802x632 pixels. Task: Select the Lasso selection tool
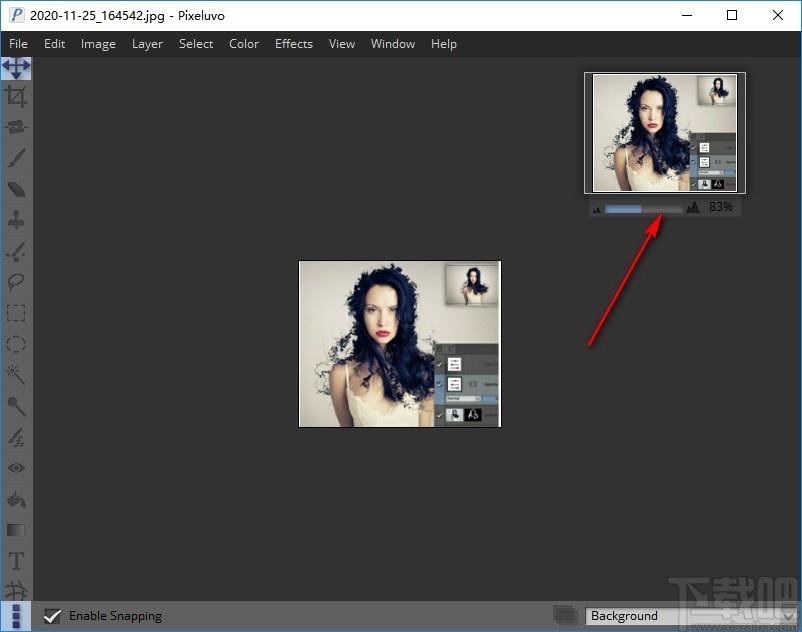pos(16,282)
